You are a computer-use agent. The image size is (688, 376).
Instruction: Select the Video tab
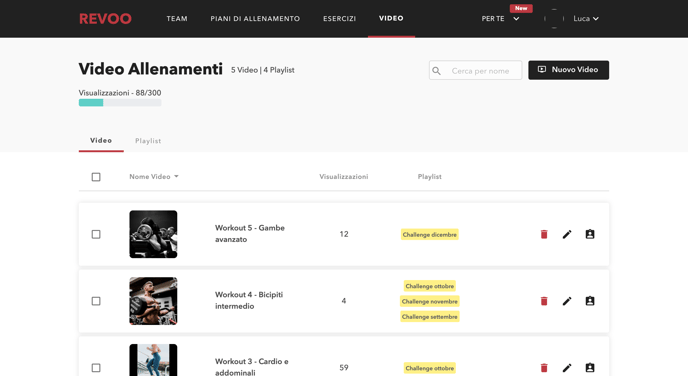(101, 140)
